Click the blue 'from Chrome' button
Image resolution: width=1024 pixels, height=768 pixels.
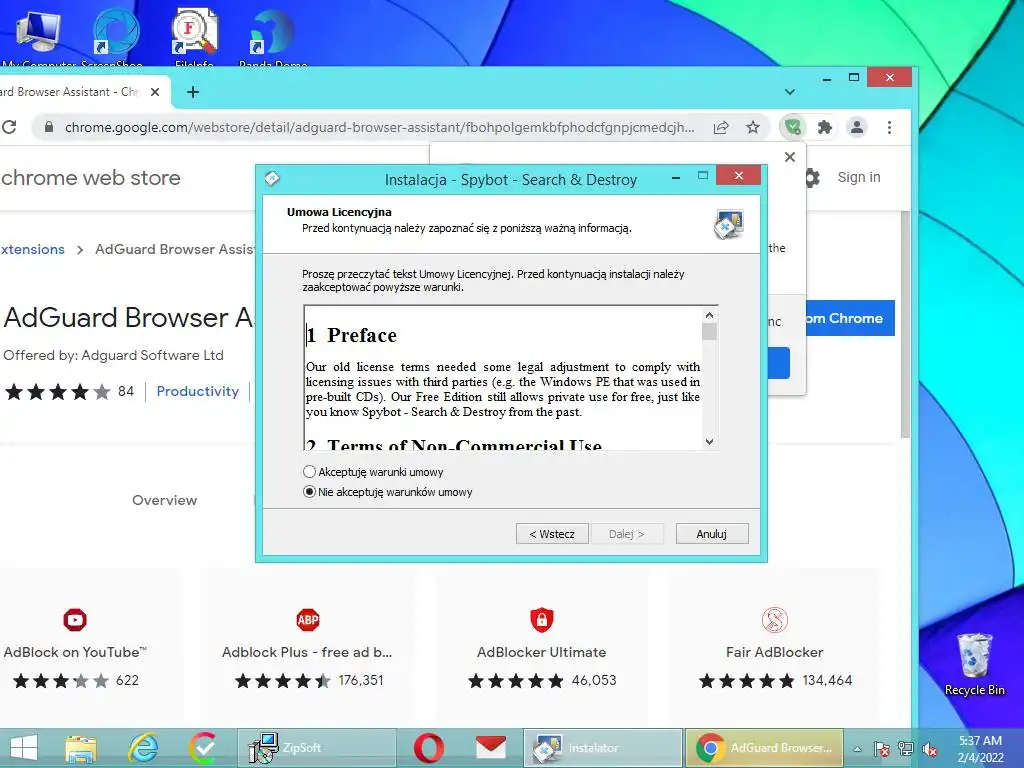(x=850, y=318)
